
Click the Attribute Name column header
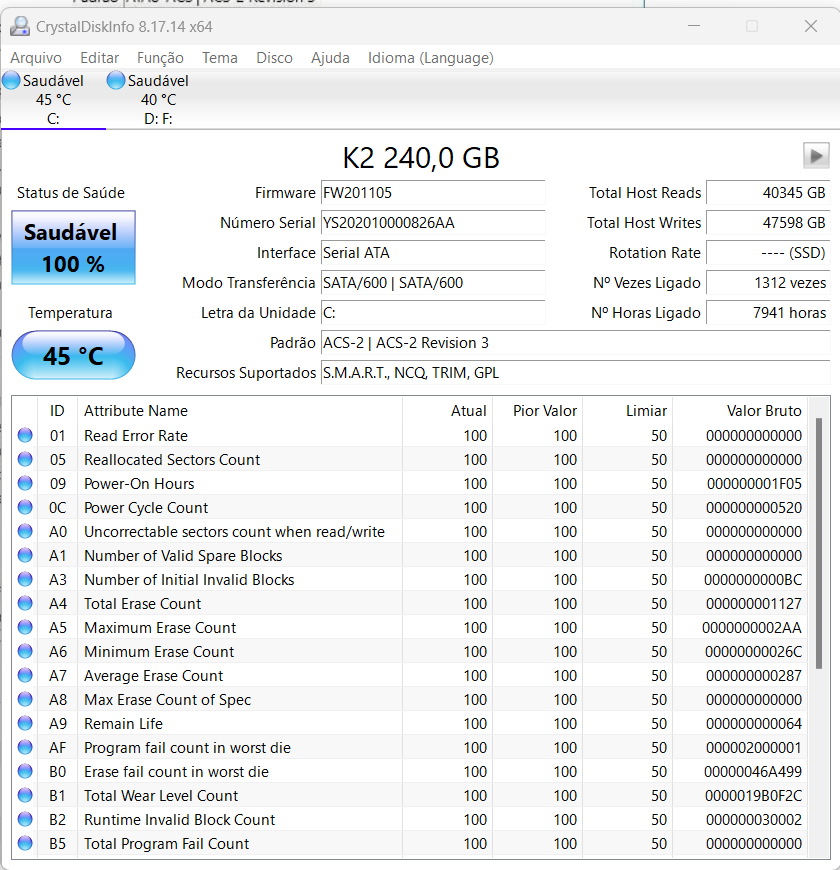[x=136, y=411]
